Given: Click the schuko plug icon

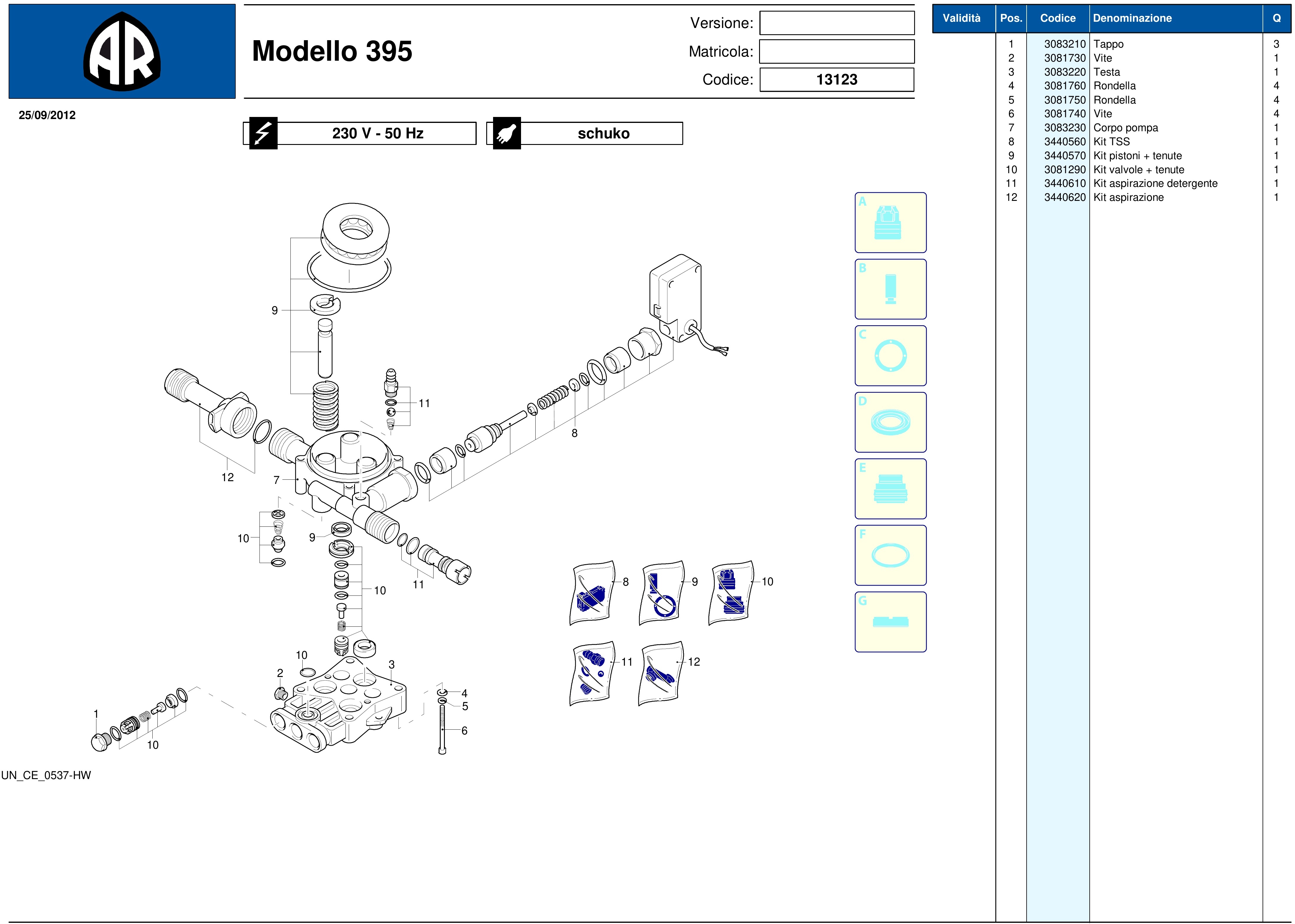Looking at the screenshot, I should coord(506,134).
